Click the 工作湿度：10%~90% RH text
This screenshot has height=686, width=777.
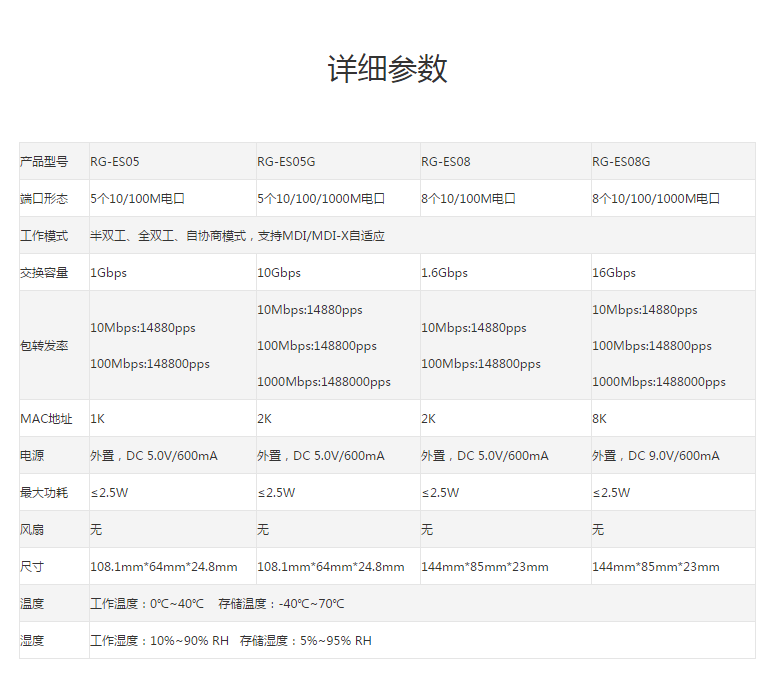pyautogui.click(x=159, y=641)
